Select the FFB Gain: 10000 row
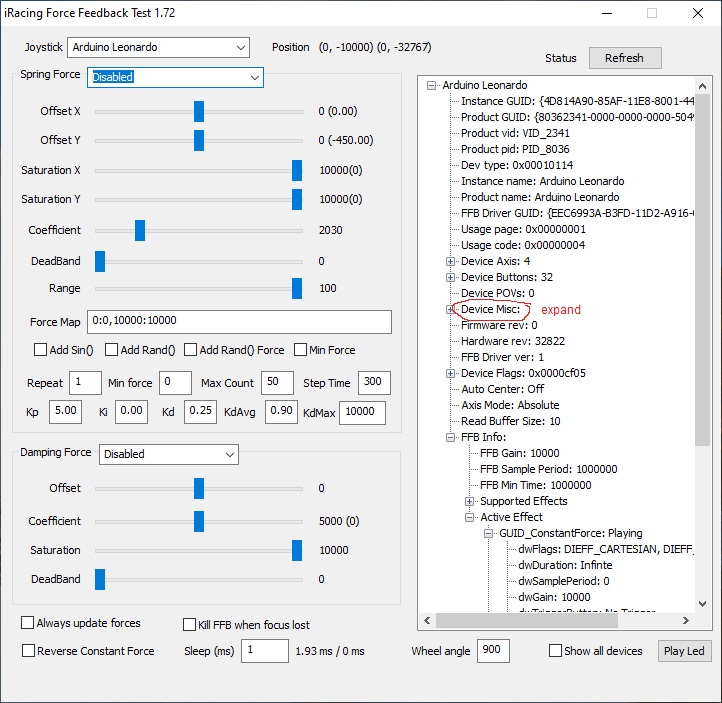This screenshot has width=722, height=703. (519, 453)
